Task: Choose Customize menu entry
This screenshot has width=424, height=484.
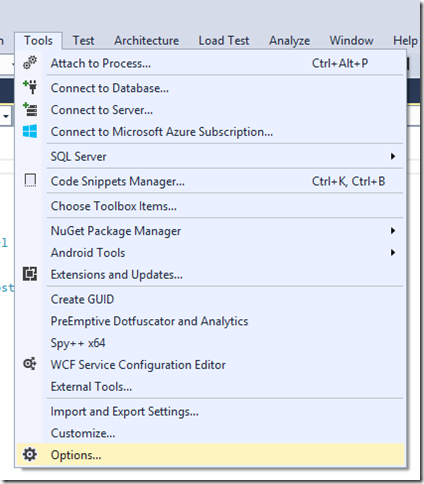Action: [210, 433]
